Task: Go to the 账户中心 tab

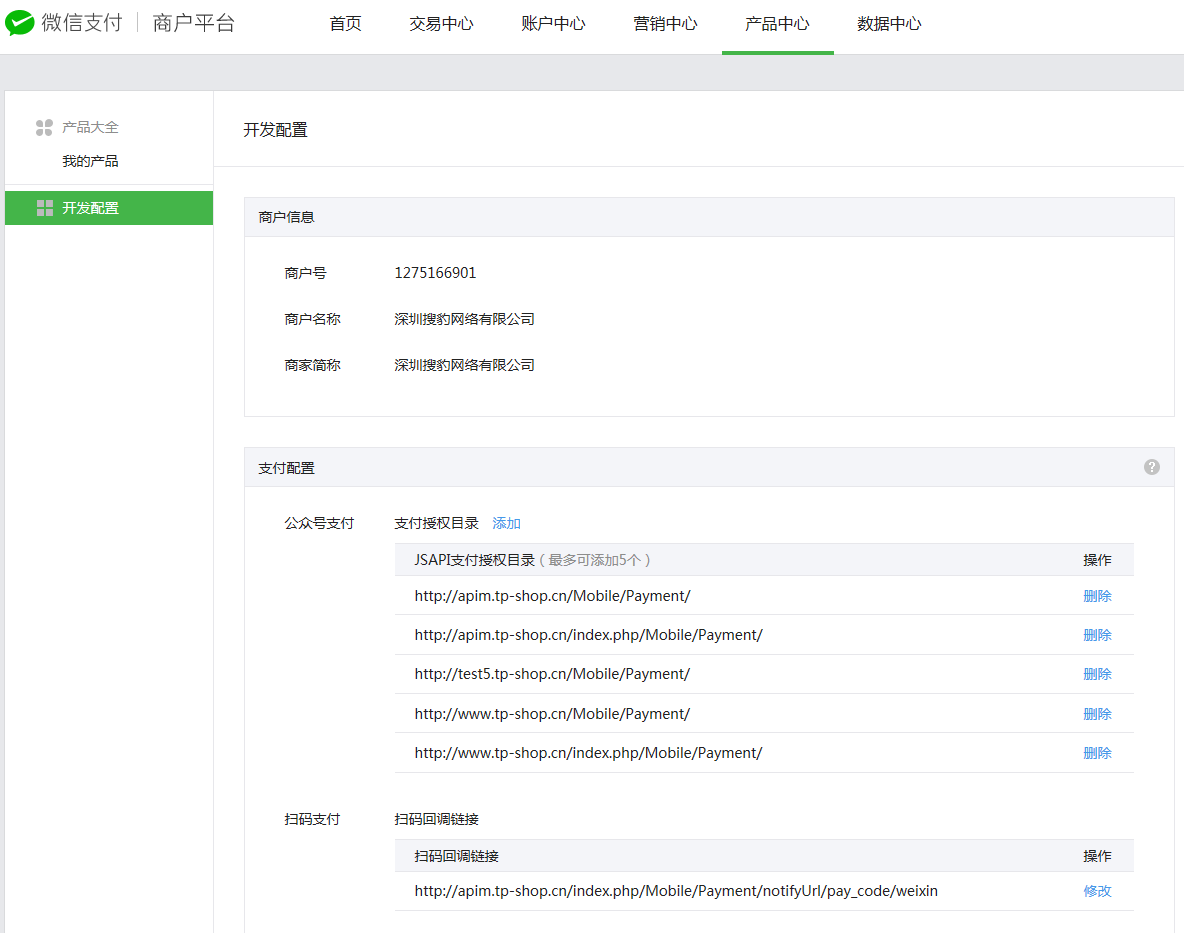Action: [553, 24]
